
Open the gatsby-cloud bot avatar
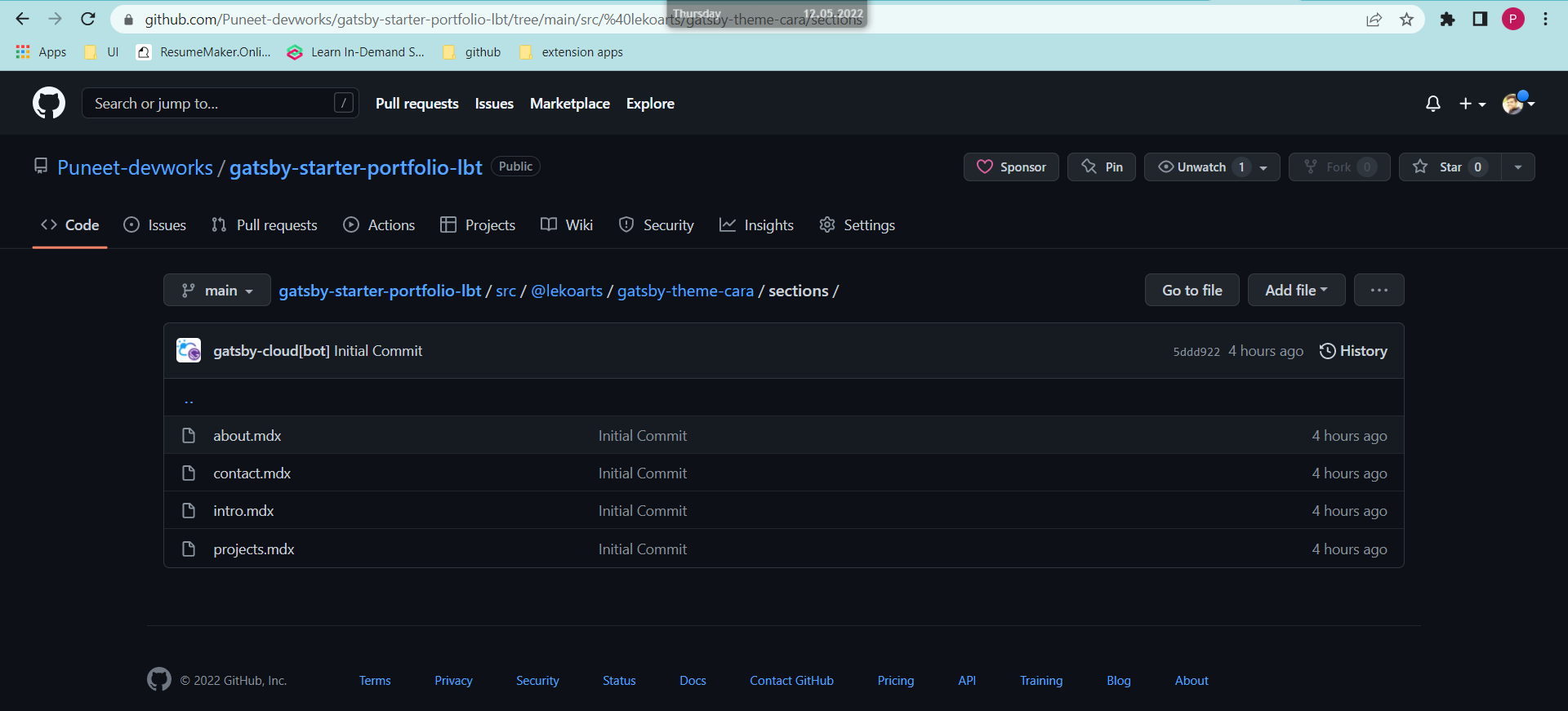(189, 350)
